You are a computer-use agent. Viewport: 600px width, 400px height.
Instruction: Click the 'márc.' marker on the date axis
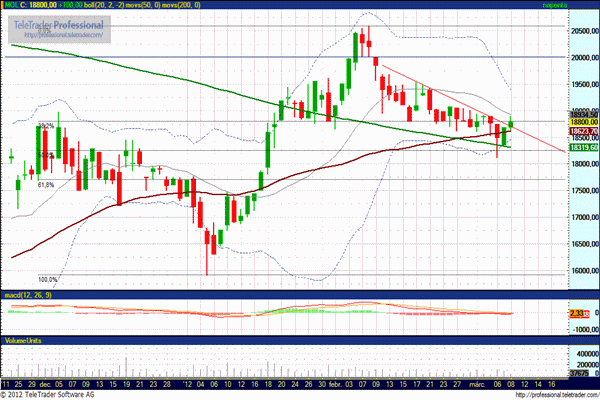[x=479, y=383]
